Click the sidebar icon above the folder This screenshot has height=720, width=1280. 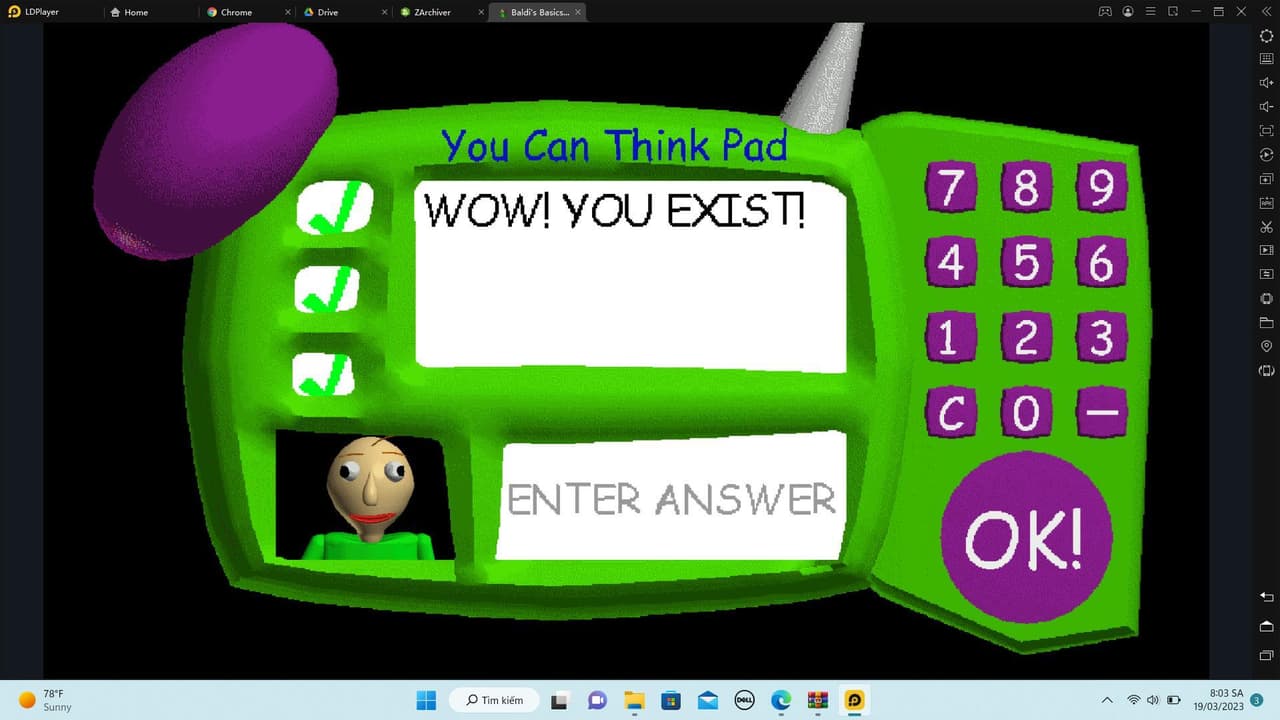[x=1266, y=299]
